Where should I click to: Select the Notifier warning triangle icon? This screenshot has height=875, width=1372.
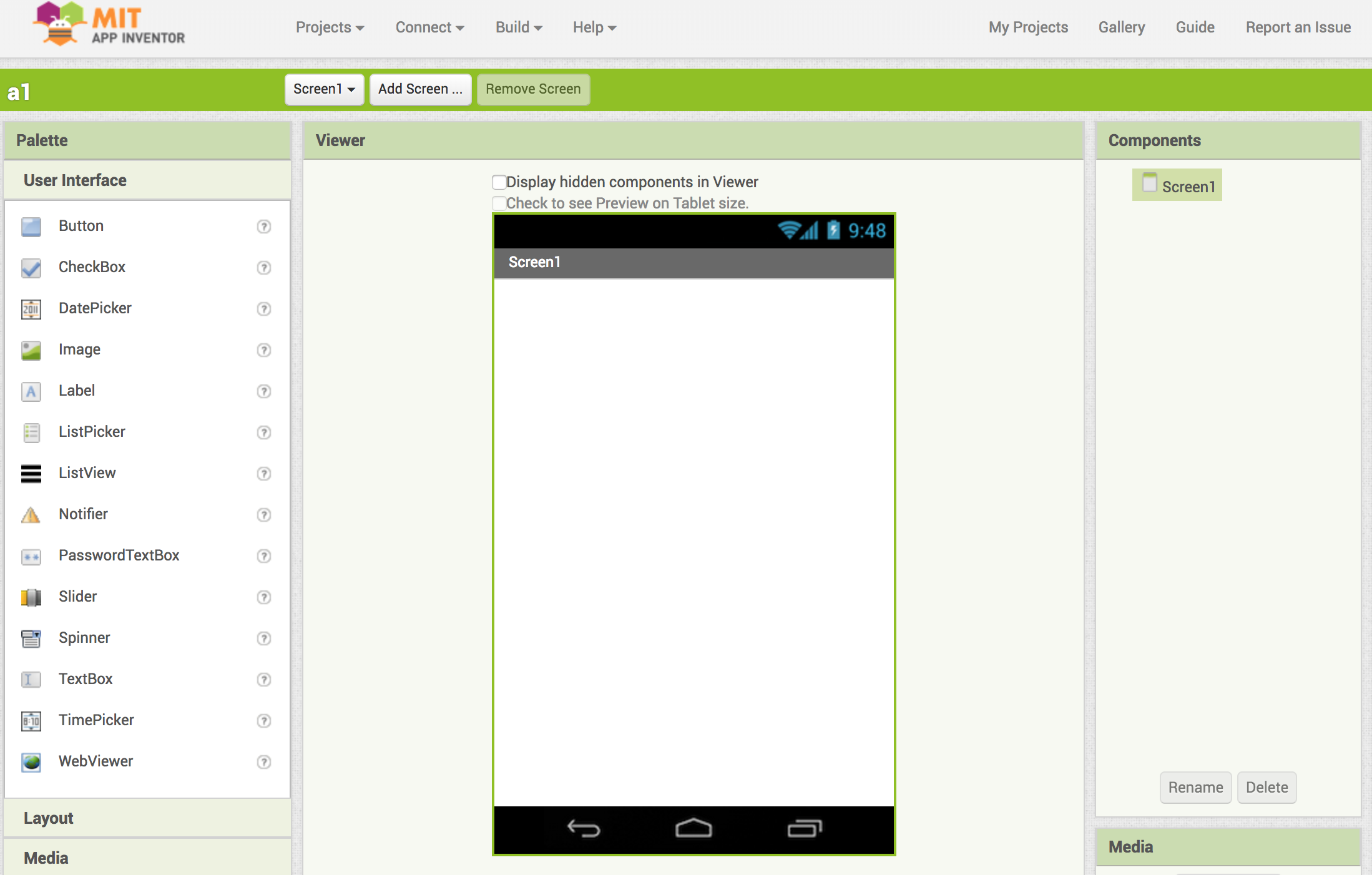point(31,515)
